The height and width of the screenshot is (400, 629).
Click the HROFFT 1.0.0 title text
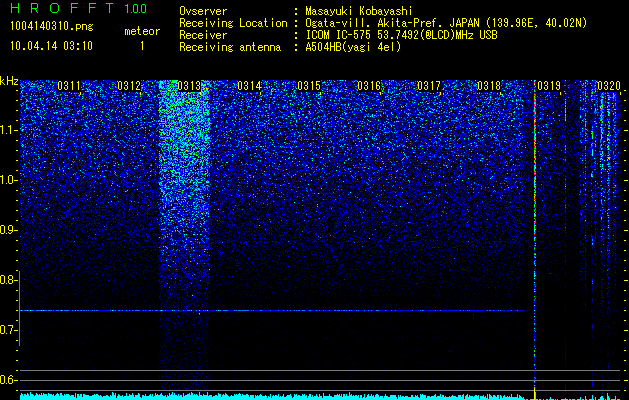click(x=79, y=8)
